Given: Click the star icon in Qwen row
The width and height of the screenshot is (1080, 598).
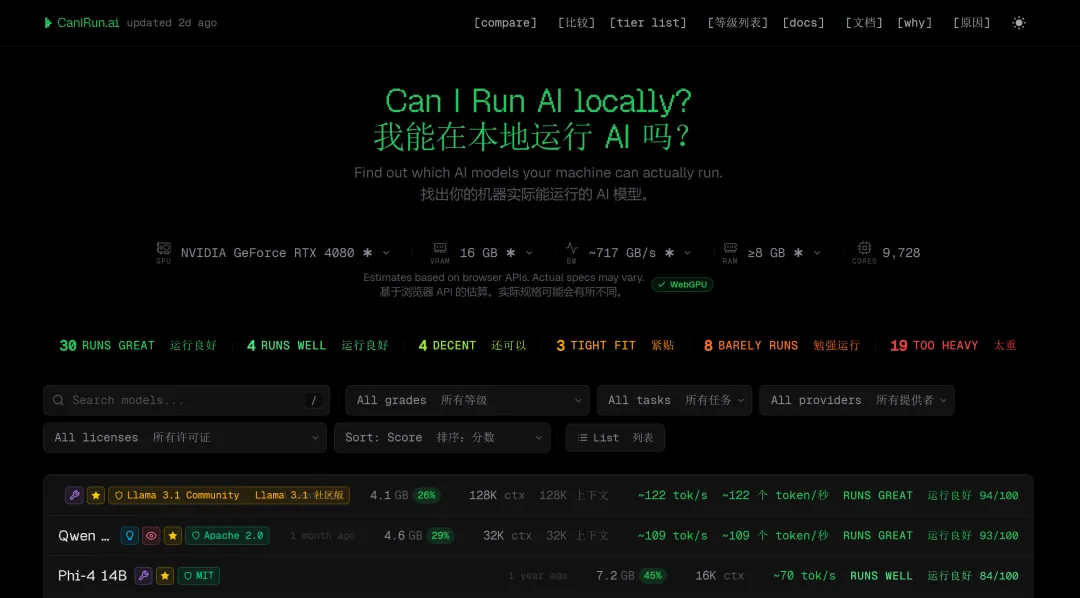Looking at the screenshot, I should 173,535.
